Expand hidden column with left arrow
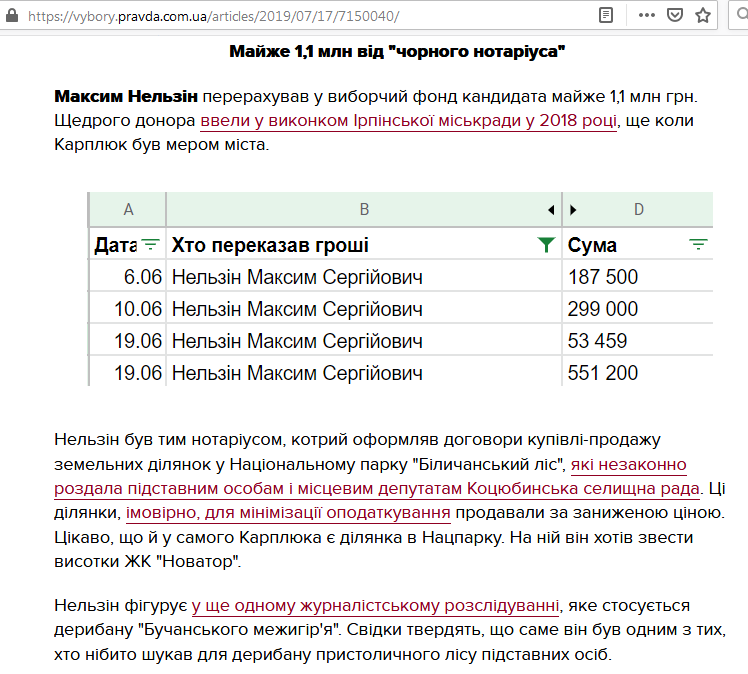Screen dimensions: 748x674 551,210
